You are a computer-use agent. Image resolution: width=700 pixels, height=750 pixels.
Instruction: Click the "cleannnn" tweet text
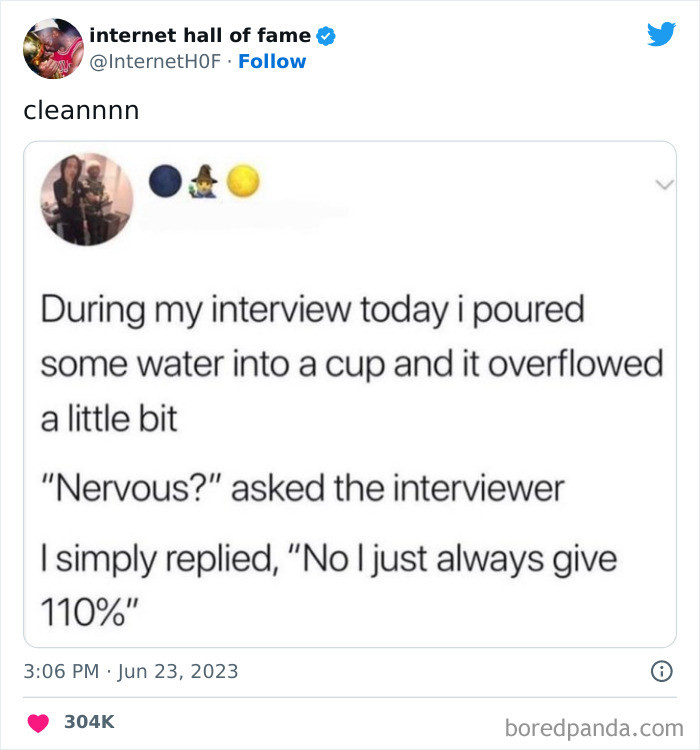[81, 109]
